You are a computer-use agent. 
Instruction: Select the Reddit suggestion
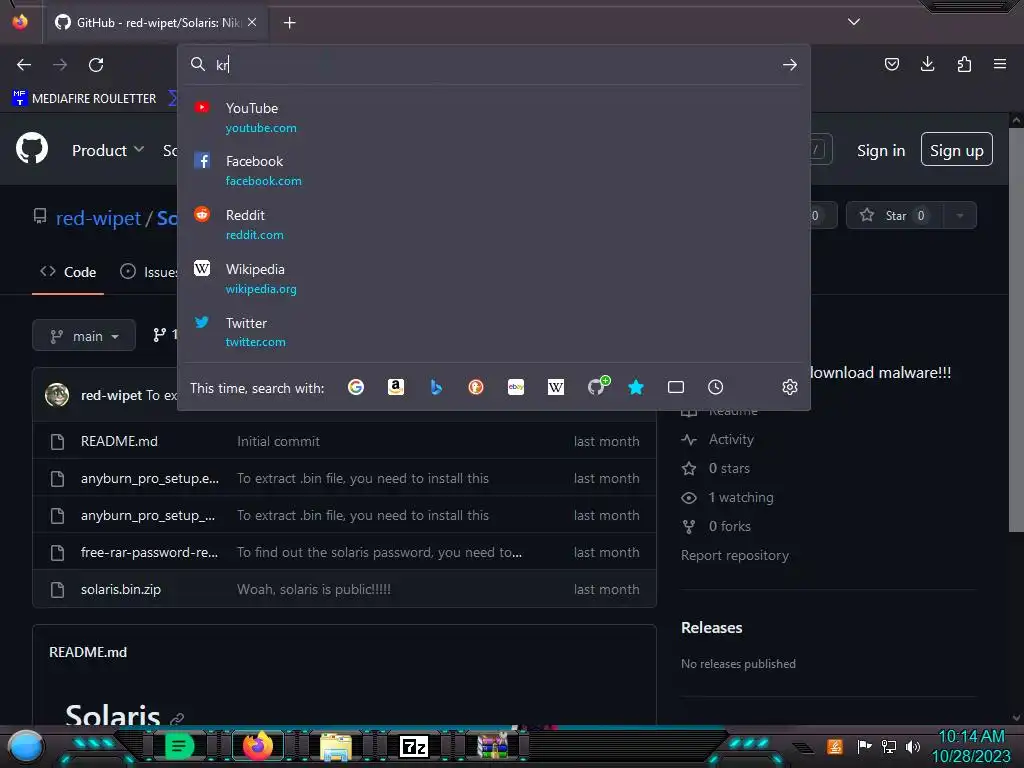[494, 225]
